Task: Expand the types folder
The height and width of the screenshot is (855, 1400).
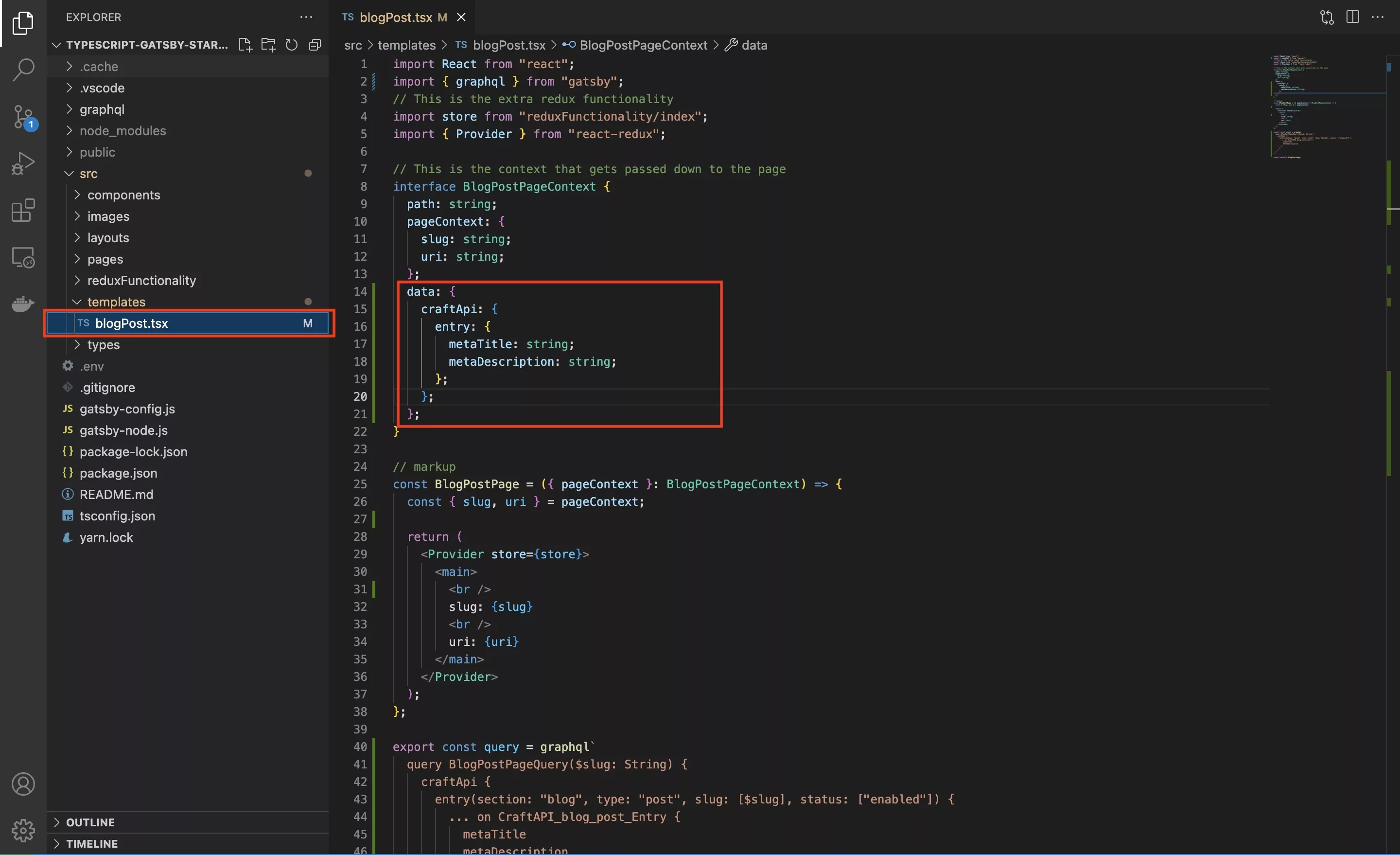Action: click(x=188, y=345)
